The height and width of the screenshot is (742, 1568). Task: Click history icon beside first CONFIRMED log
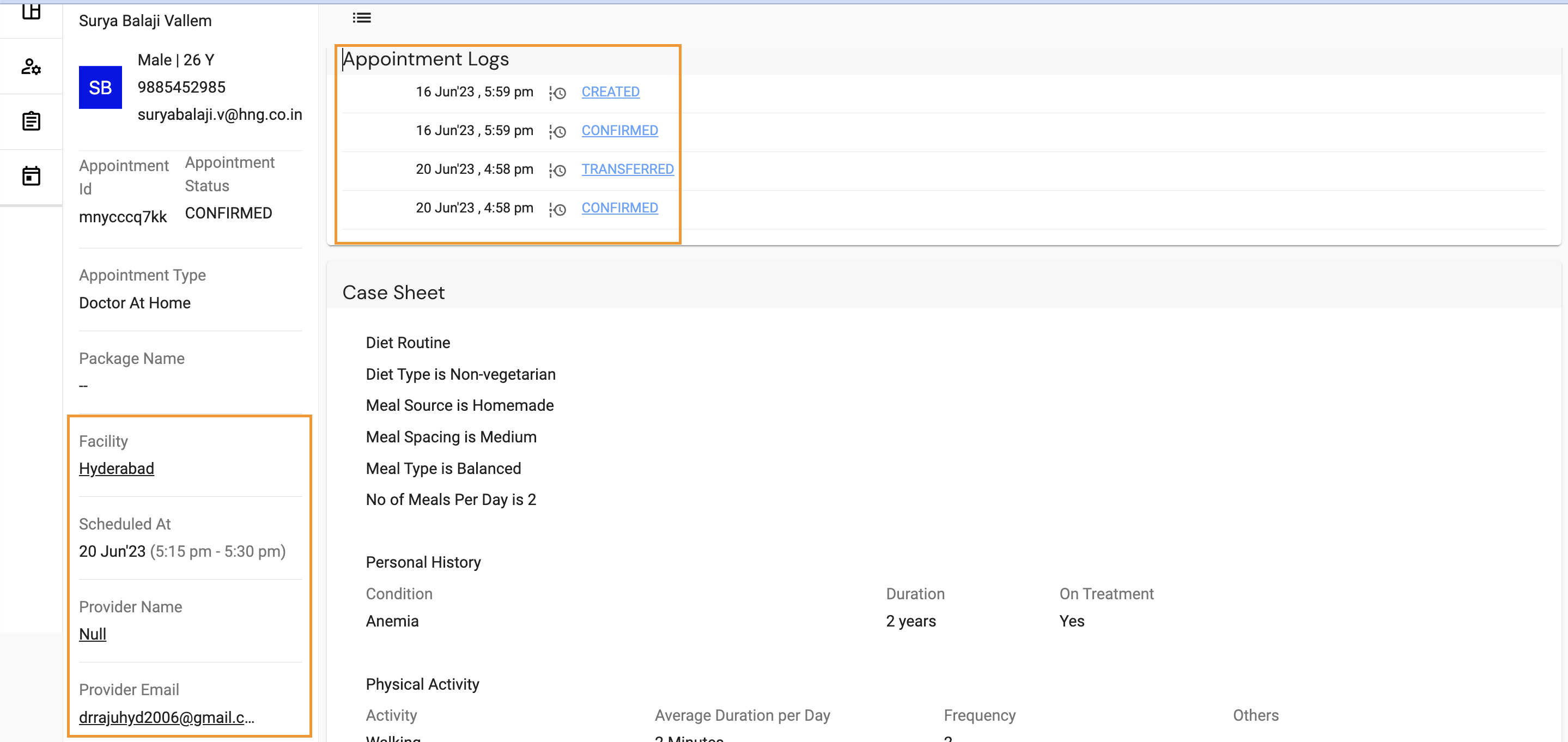point(557,131)
